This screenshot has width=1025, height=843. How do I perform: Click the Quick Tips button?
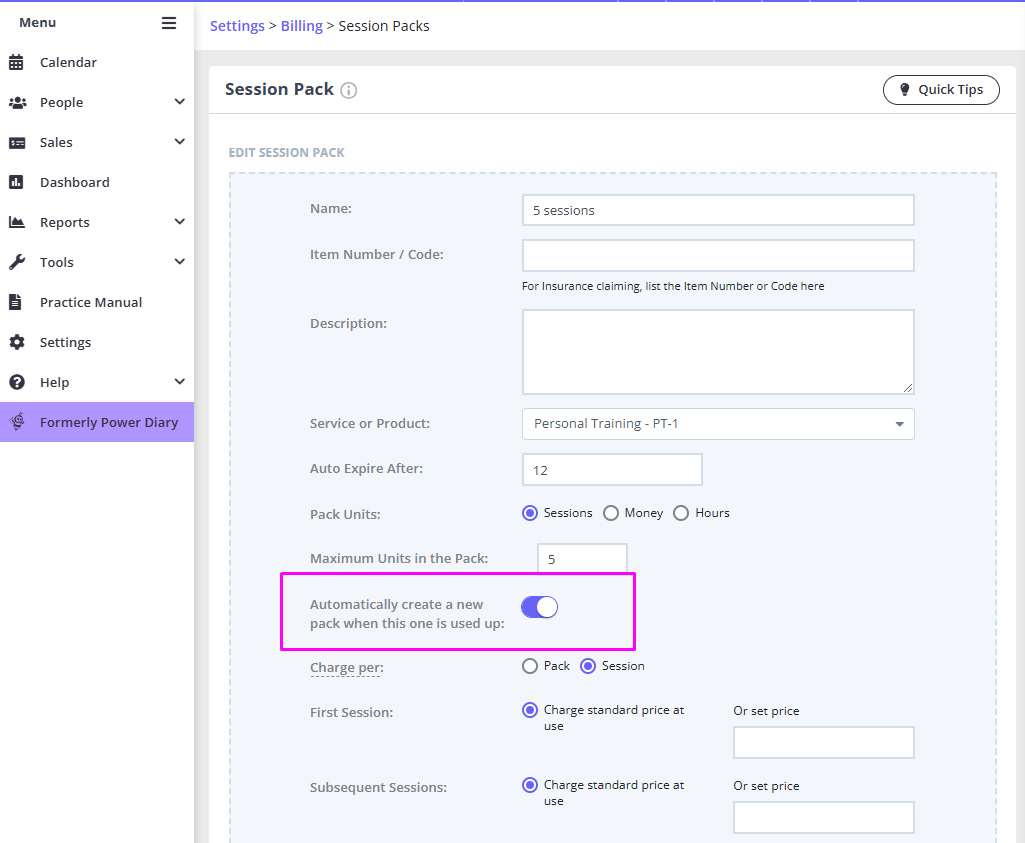[x=940, y=89]
